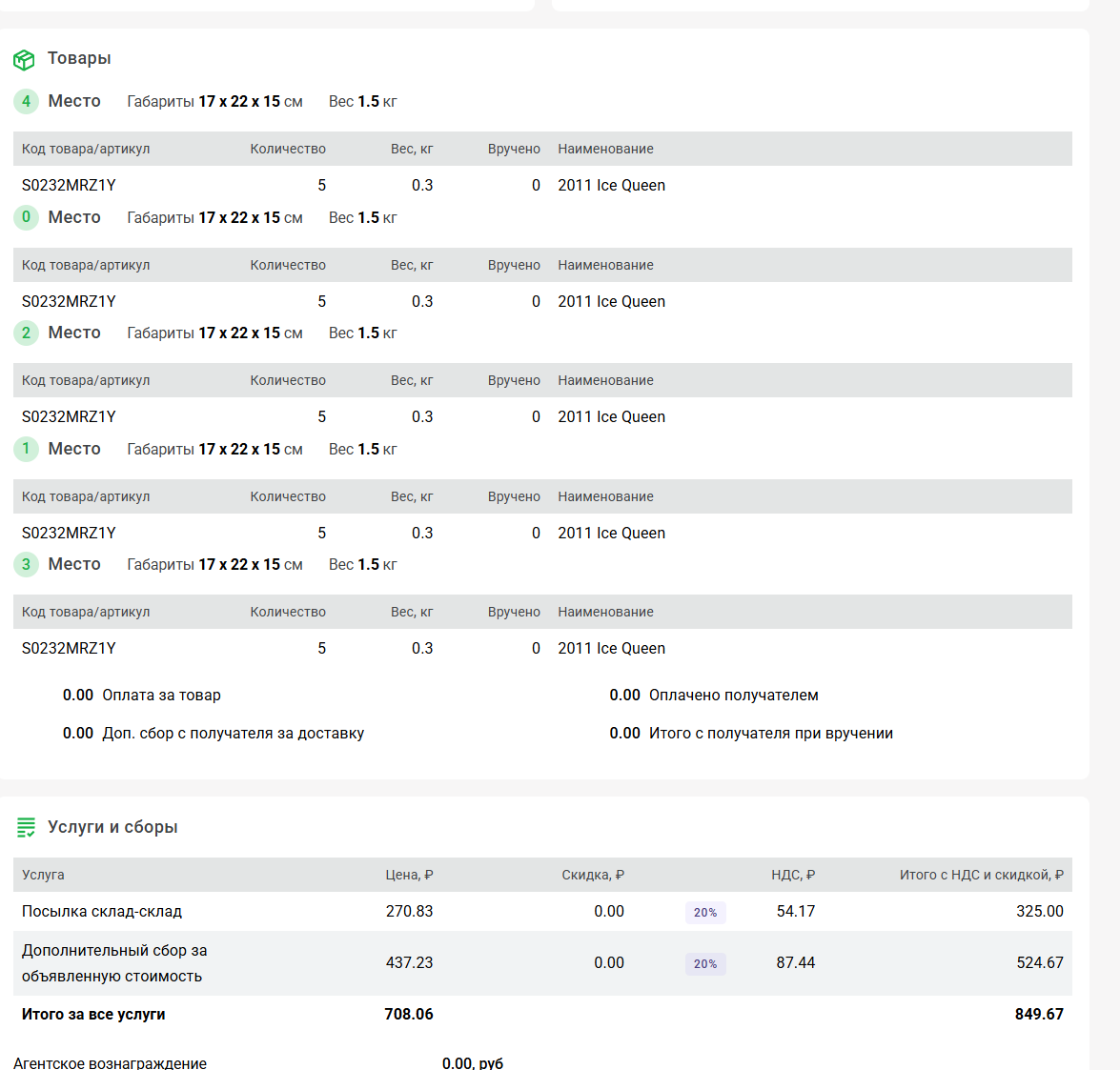Click the Скидка, ₽ column header
This screenshot has height=1070, width=1120.
coord(592,875)
